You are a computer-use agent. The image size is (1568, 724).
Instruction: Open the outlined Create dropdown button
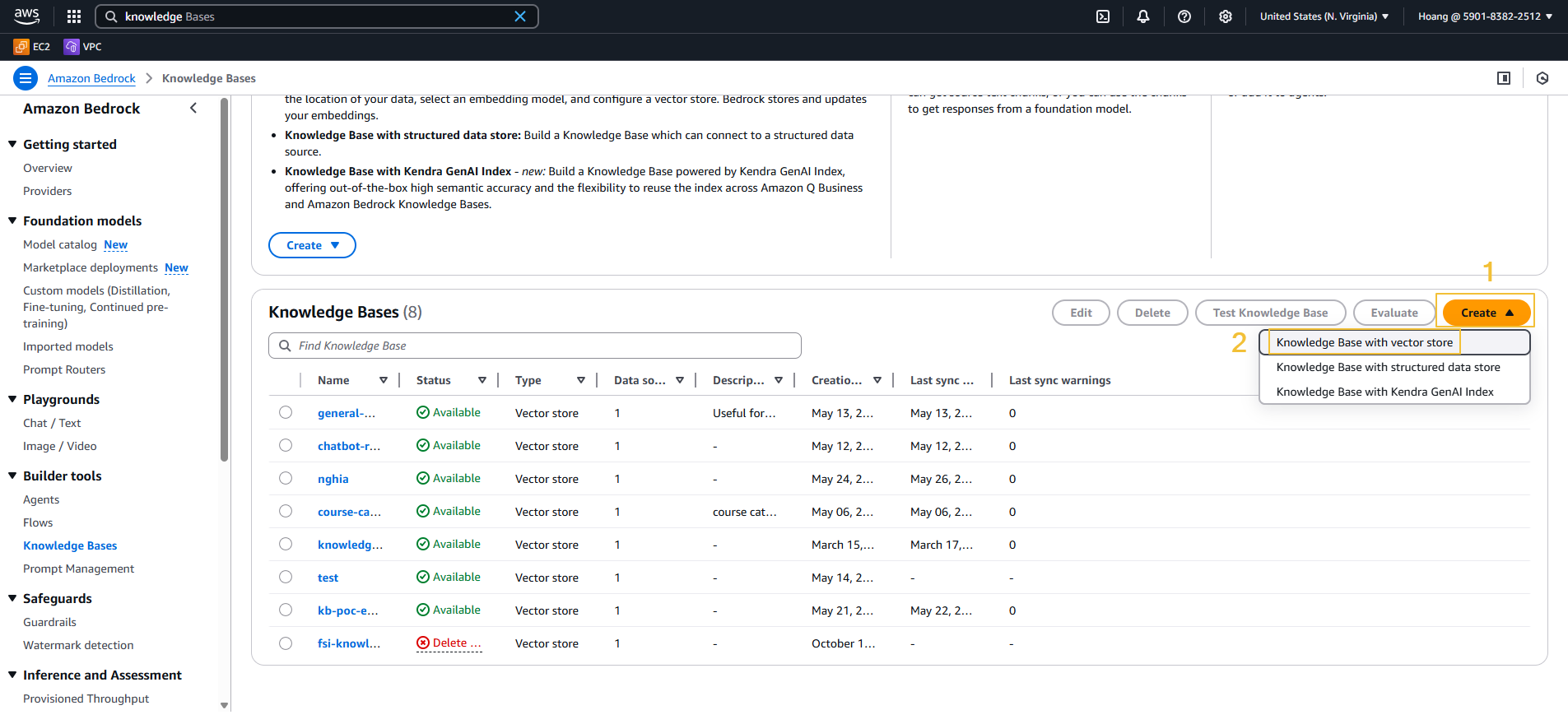[x=312, y=245]
